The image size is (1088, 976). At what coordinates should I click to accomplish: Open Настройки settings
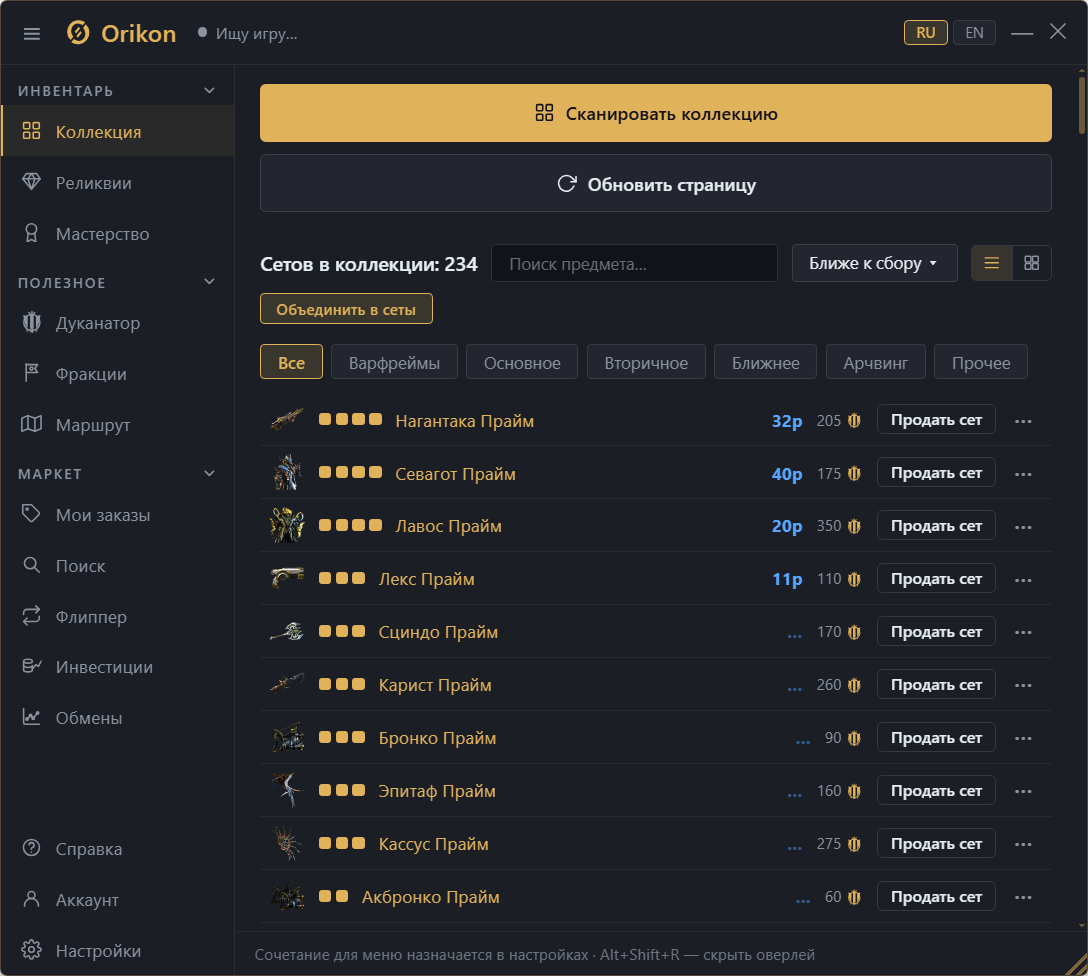click(118, 950)
